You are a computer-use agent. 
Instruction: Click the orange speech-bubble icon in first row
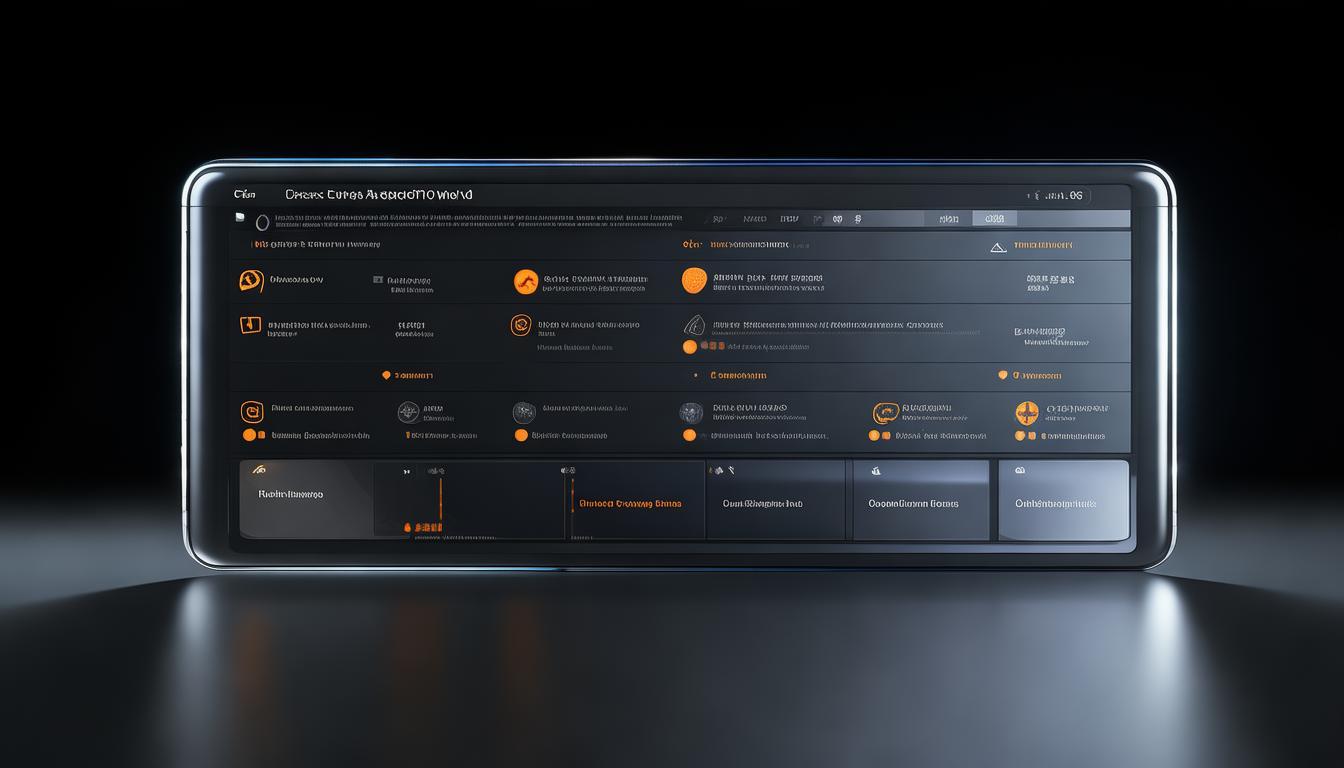[251, 281]
